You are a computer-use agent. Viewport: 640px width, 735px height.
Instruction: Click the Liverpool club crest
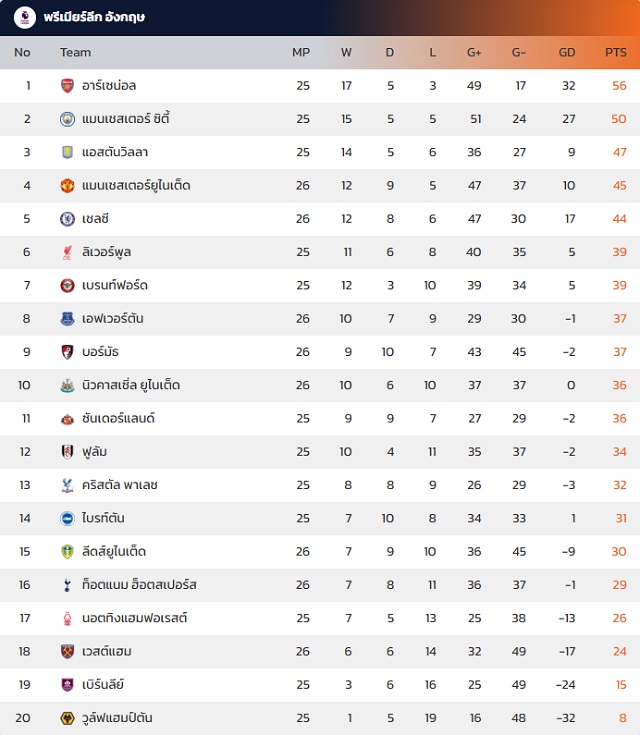click(x=67, y=252)
